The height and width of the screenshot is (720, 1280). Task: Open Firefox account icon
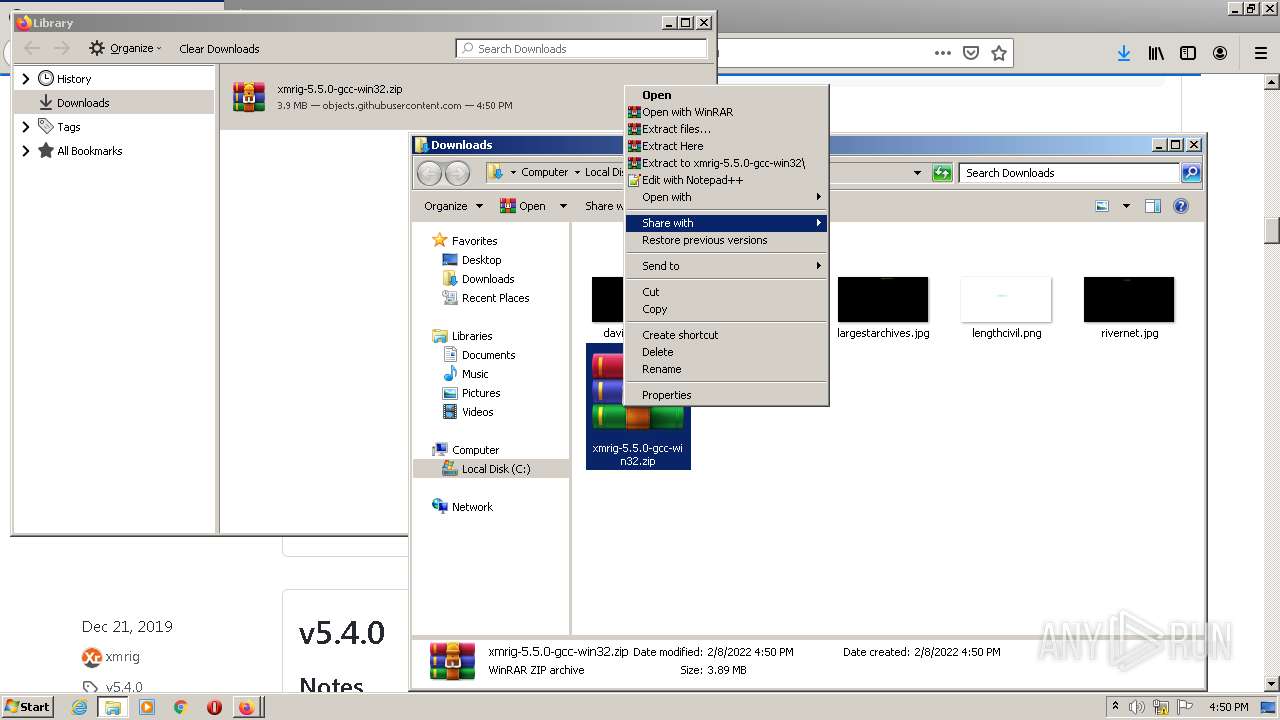click(x=1220, y=53)
